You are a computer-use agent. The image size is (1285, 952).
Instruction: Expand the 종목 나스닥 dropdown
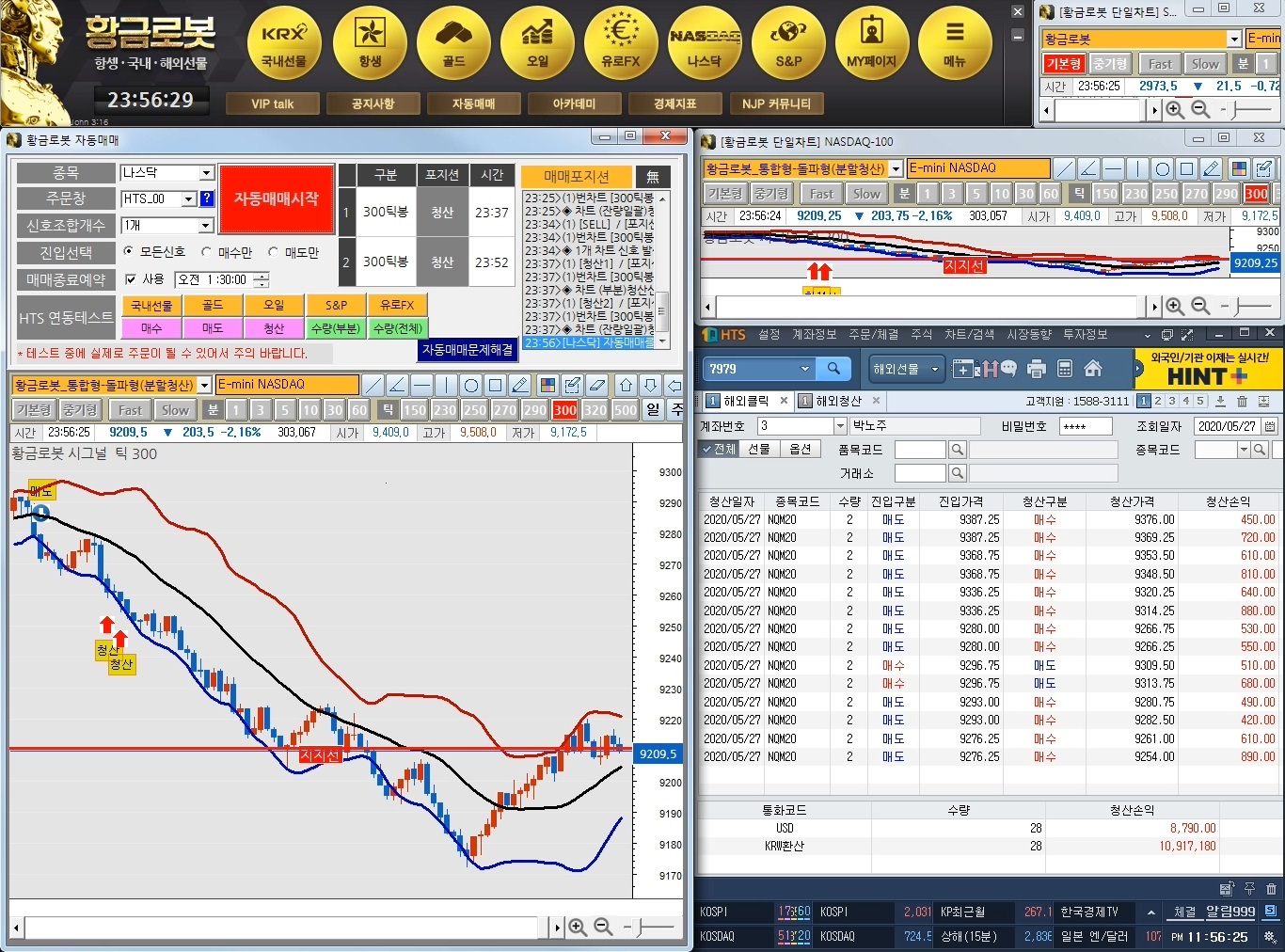coord(206,173)
